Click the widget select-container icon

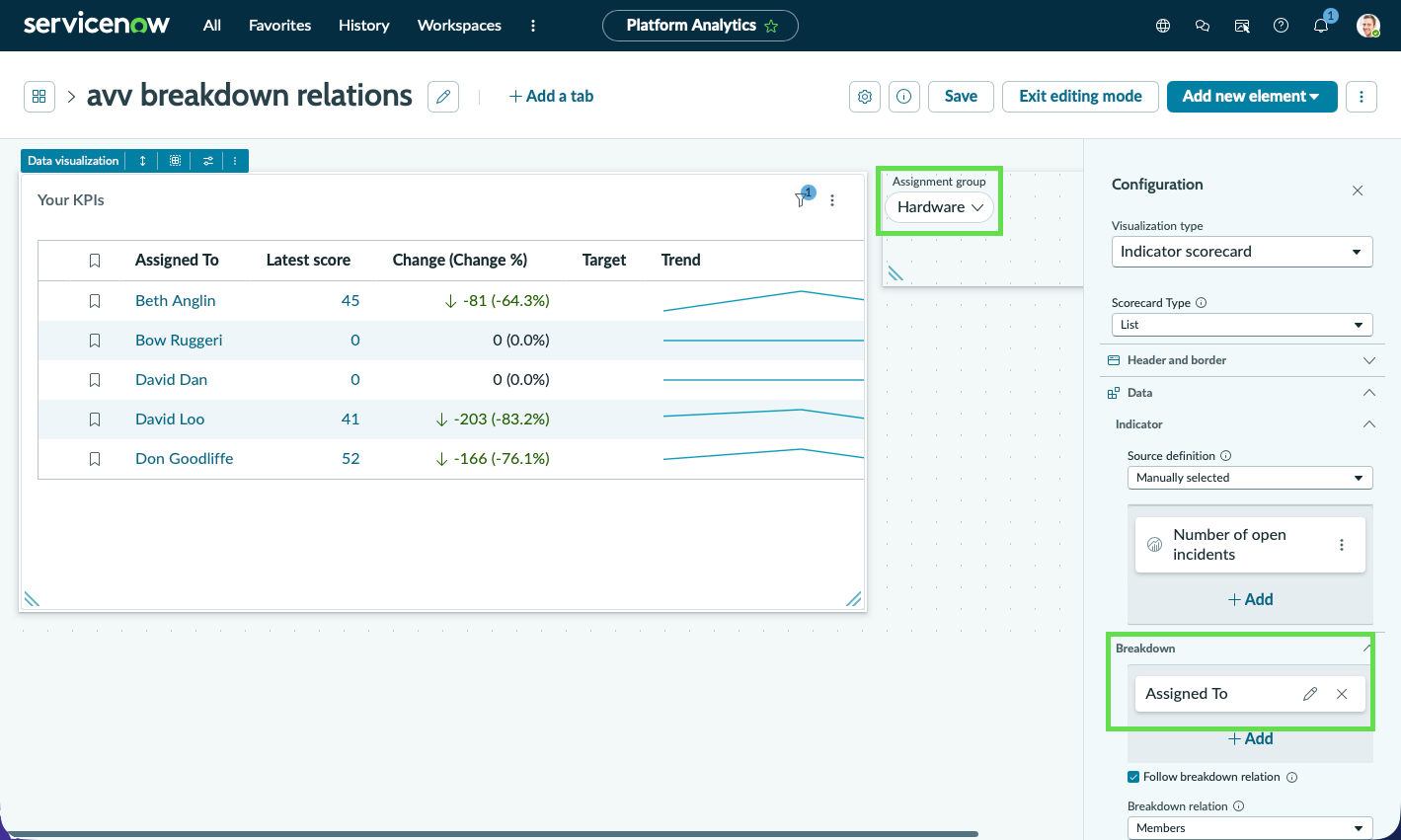175,161
